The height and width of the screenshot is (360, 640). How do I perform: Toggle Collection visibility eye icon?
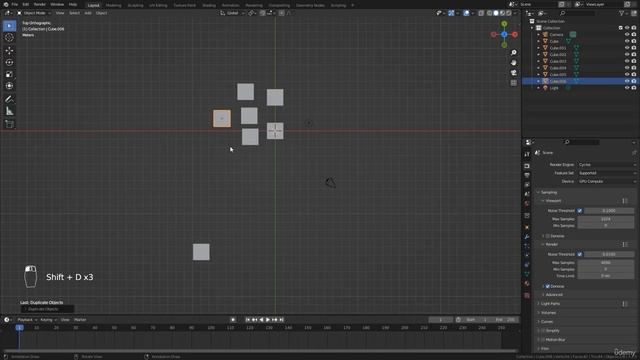(x=627, y=28)
